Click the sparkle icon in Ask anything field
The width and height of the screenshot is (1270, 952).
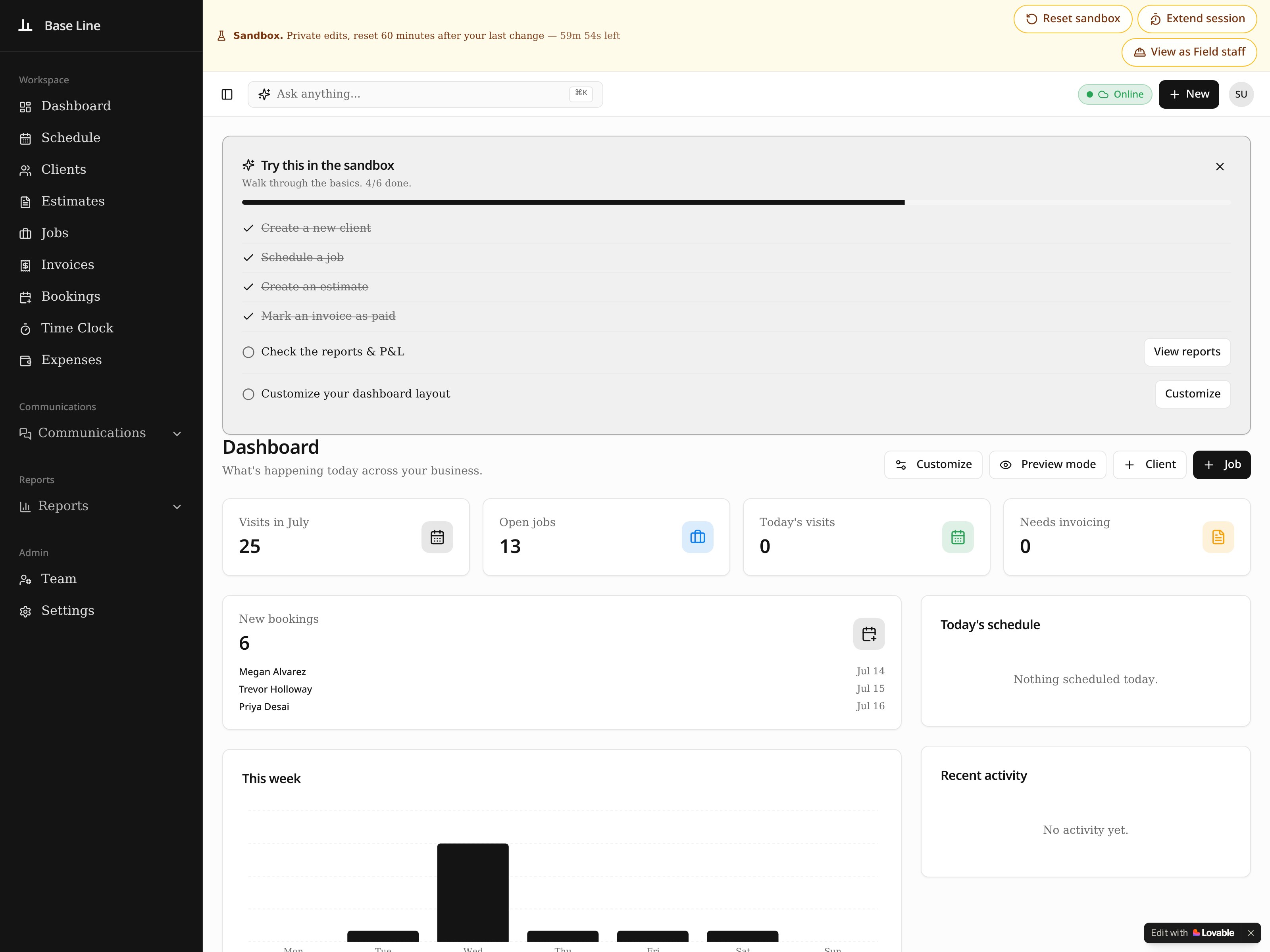coord(264,94)
